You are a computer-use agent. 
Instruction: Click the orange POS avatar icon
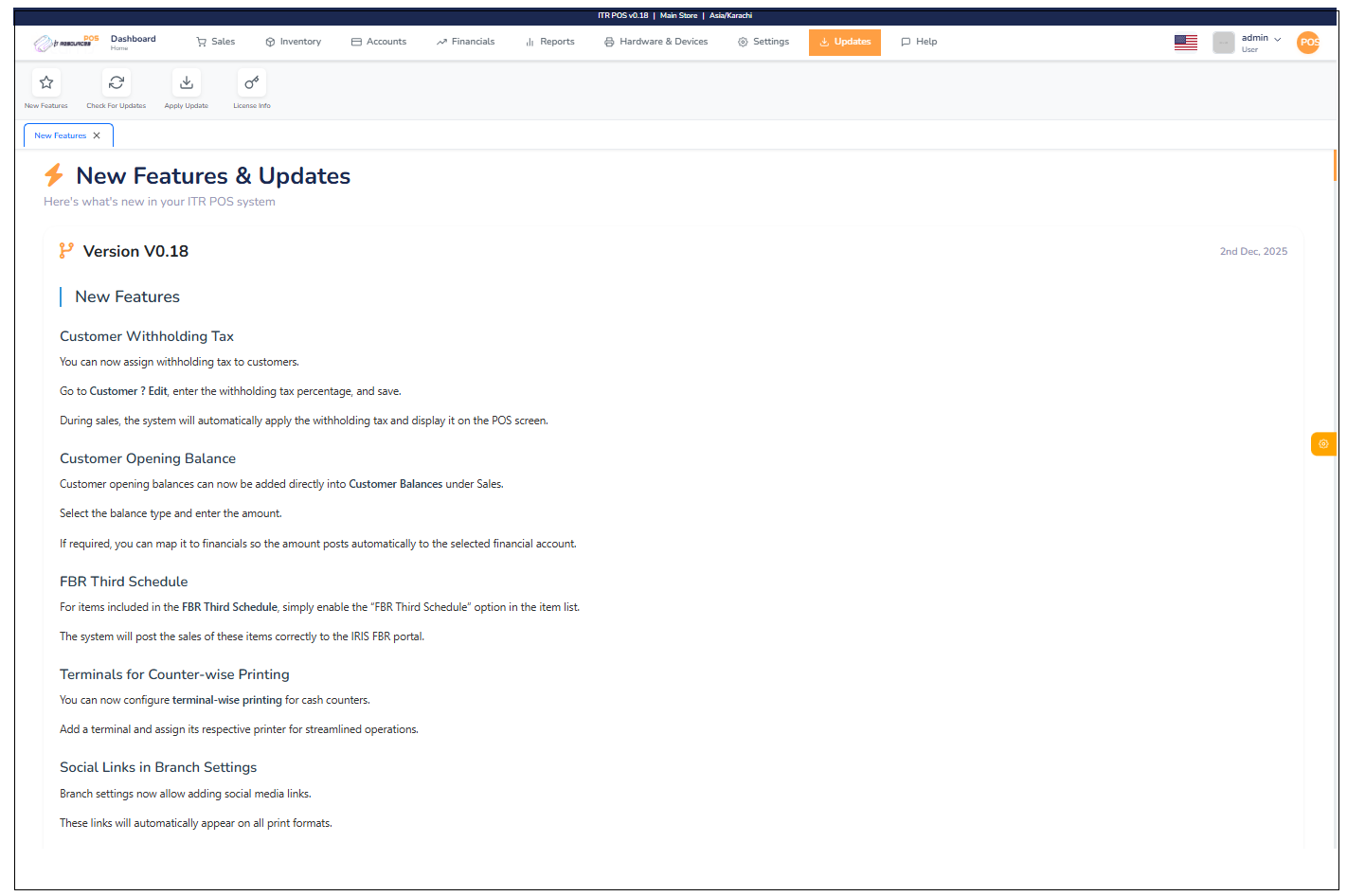(x=1308, y=43)
